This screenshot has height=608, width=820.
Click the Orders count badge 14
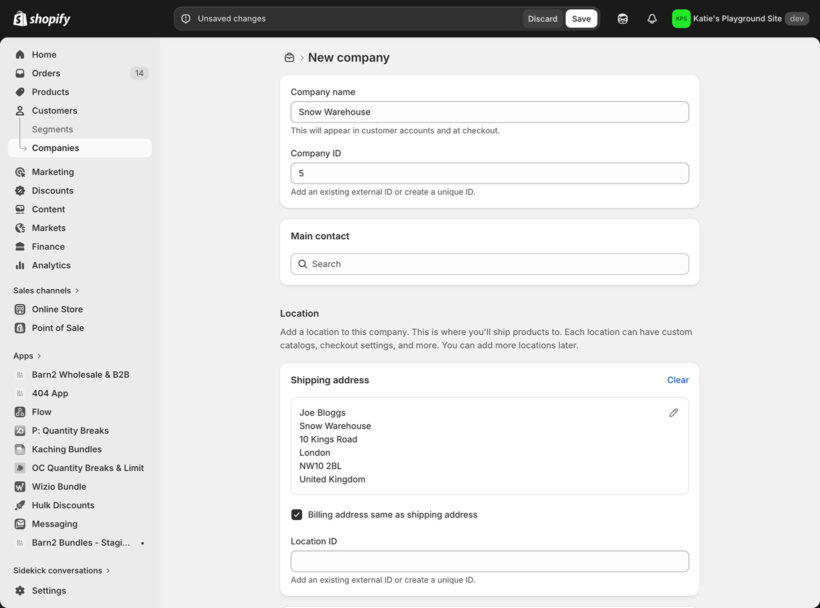coord(139,73)
